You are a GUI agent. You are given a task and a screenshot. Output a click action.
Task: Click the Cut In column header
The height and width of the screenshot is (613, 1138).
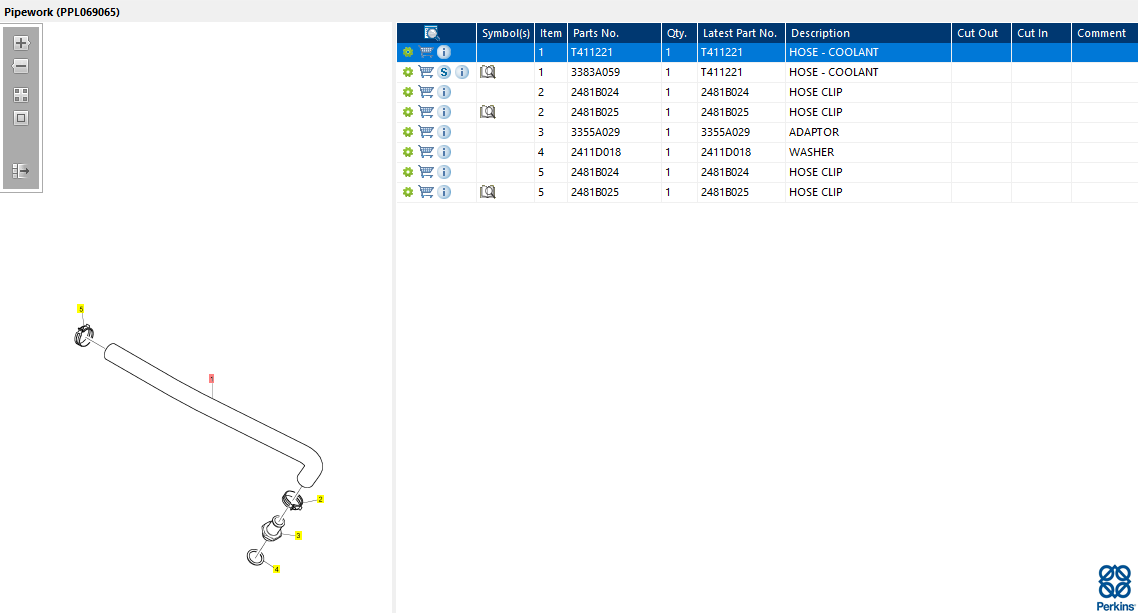tap(1041, 33)
